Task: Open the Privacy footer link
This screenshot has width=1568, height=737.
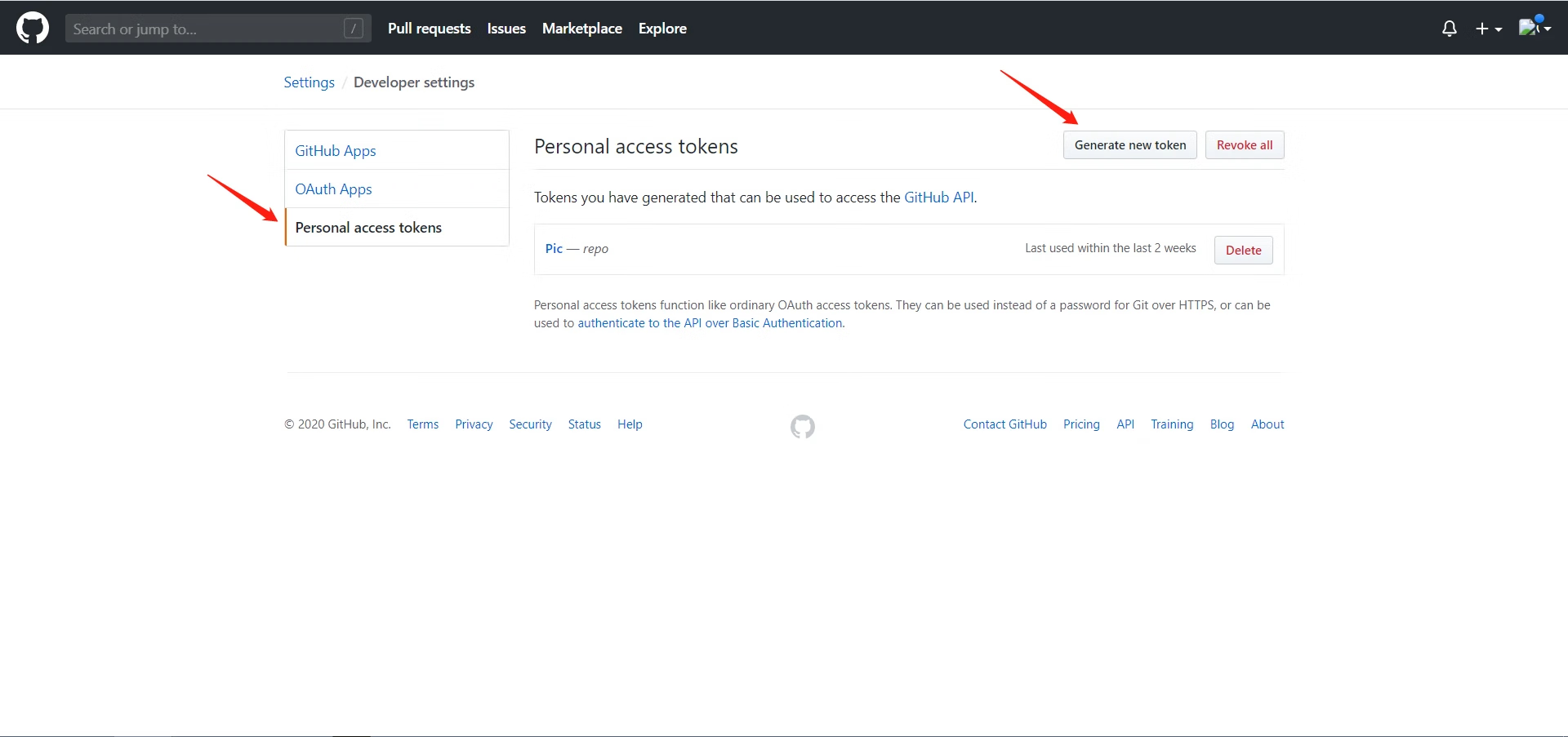Action: coord(474,424)
